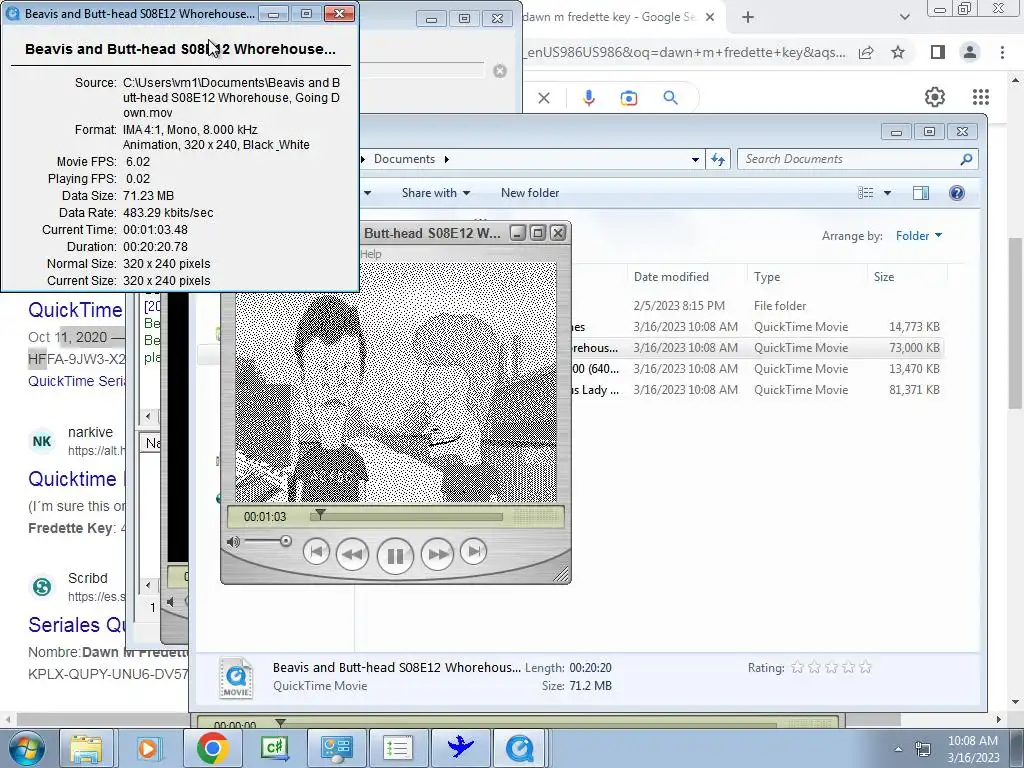Screen dimensions: 1024x768
Task: Share this page icon in Chrome
Action: pyautogui.click(x=866, y=52)
